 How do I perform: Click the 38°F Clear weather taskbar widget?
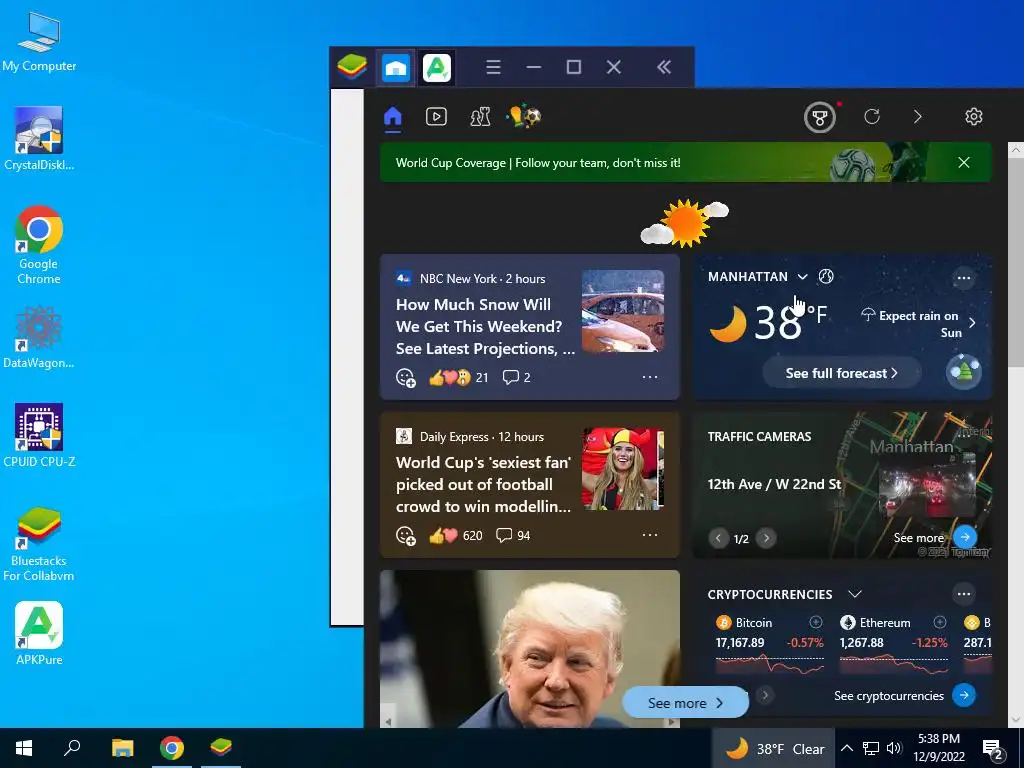775,748
